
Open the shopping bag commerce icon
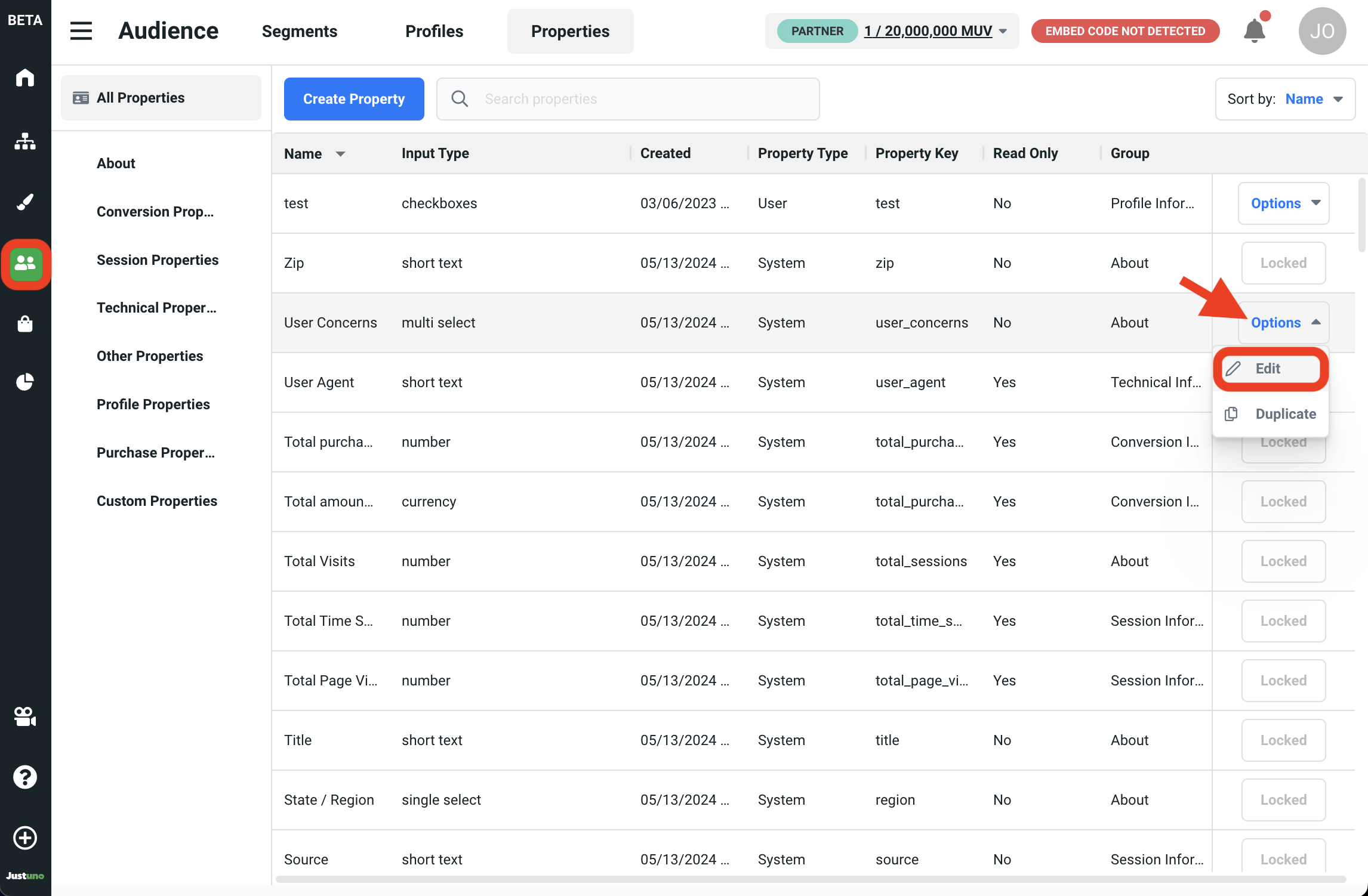[25, 324]
